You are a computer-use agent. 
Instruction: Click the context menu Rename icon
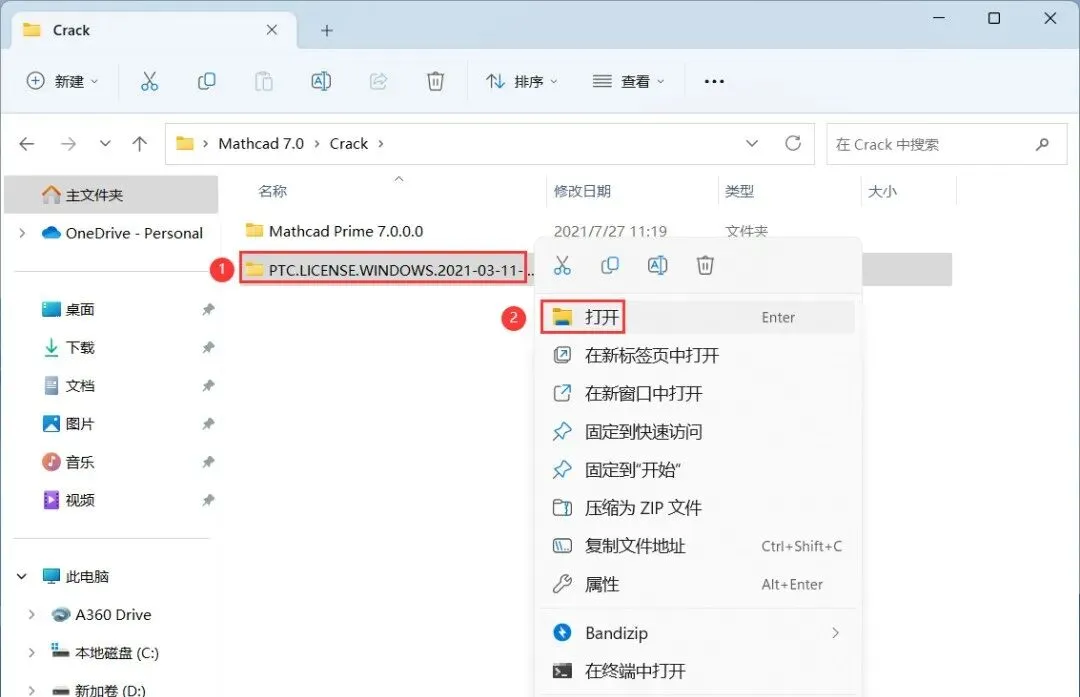click(657, 265)
